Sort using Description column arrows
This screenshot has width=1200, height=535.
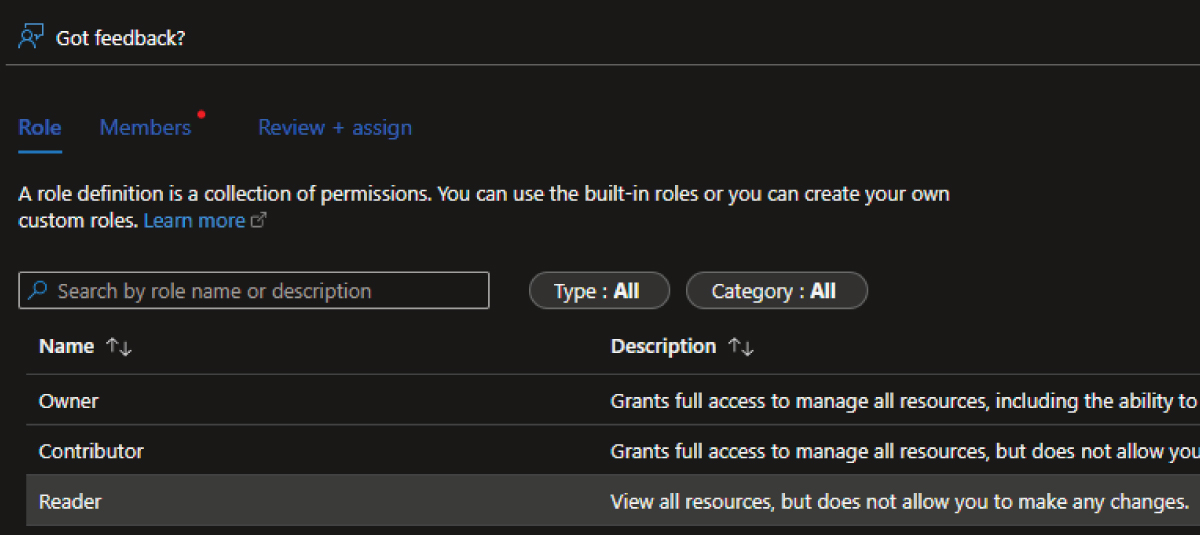[x=740, y=347]
